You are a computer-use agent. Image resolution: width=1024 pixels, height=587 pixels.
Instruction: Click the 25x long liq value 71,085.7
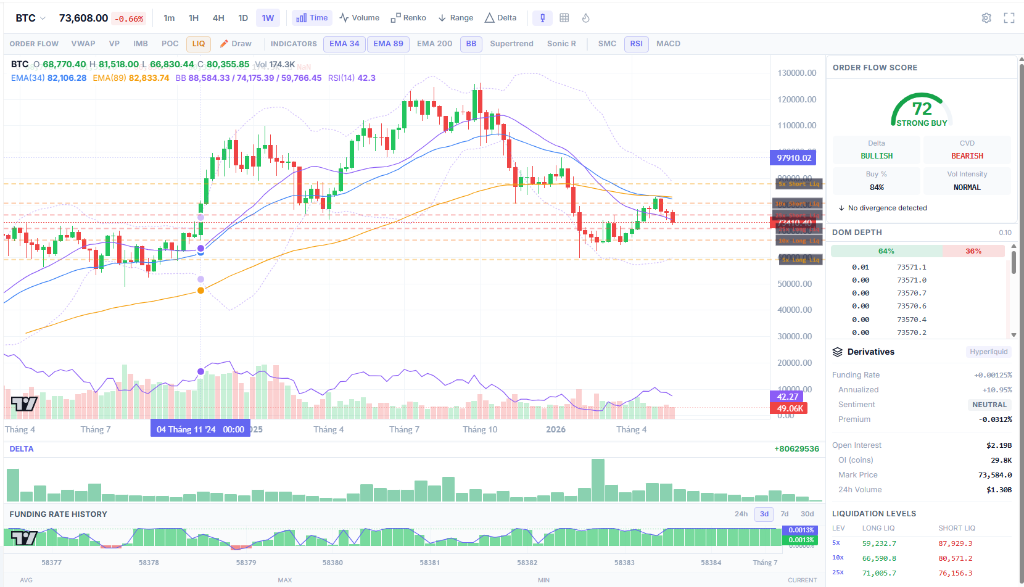click(879, 573)
